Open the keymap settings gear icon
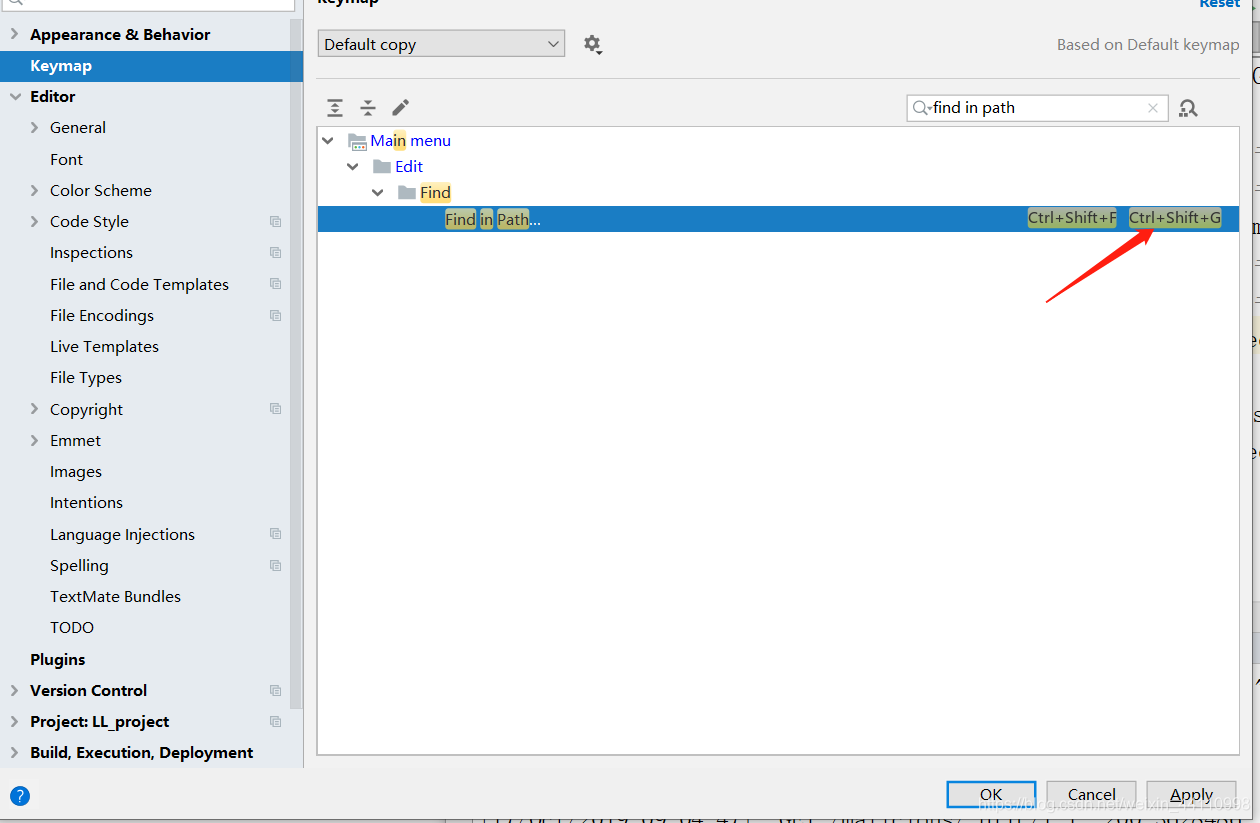The image size is (1260, 823). (592, 44)
